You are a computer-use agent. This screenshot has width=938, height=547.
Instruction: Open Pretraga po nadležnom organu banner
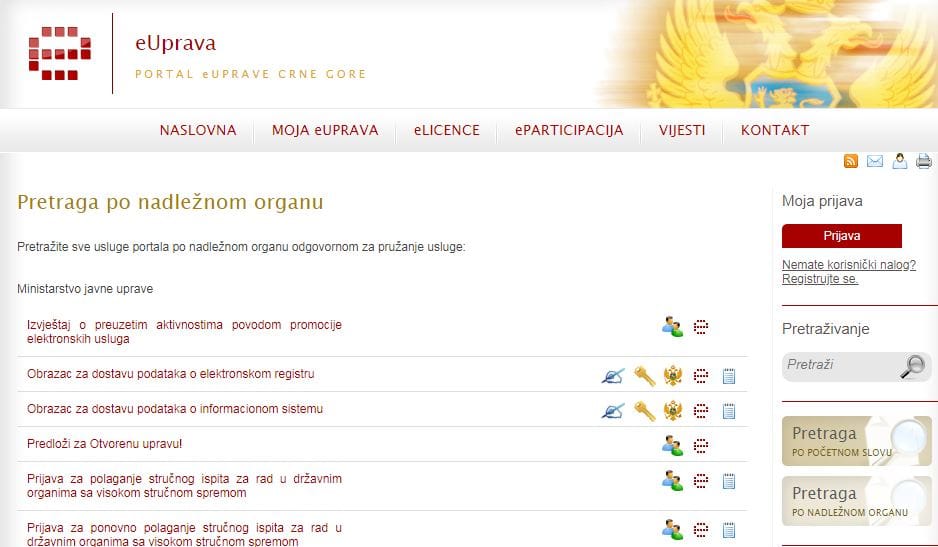pos(857,501)
